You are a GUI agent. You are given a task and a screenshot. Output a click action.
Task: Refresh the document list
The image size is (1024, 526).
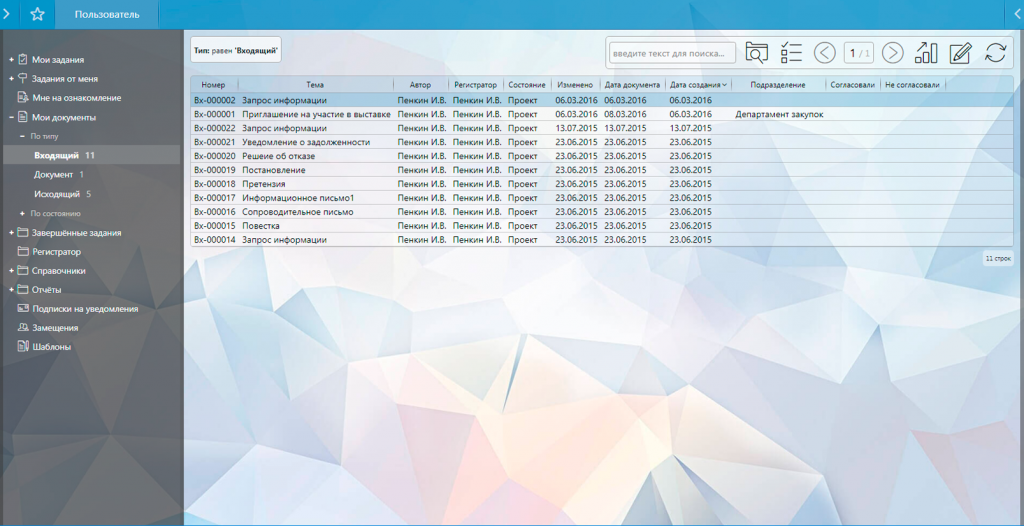tap(995, 53)
